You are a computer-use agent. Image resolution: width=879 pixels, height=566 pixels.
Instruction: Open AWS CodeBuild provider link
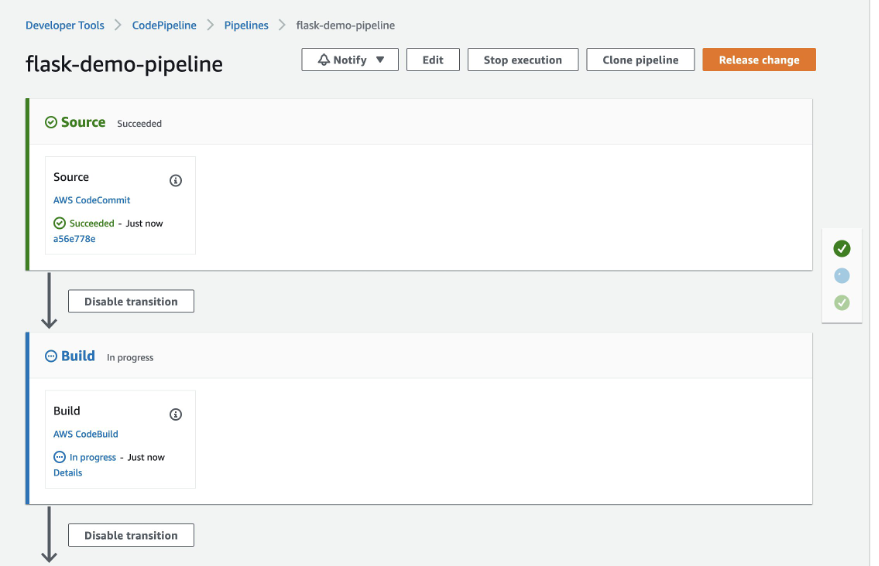tap(86, 434)
